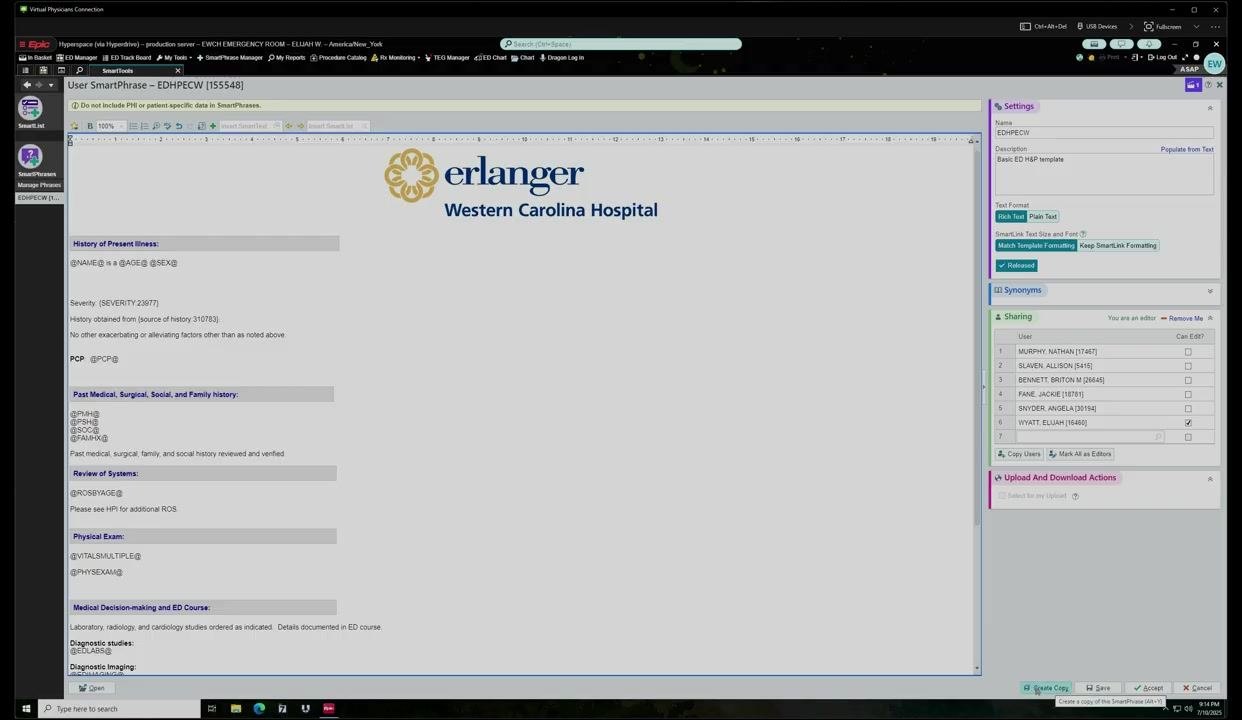This screenshot has height=720, width=1242.
Task: Click the Copy Users button
Action: 1019,454
